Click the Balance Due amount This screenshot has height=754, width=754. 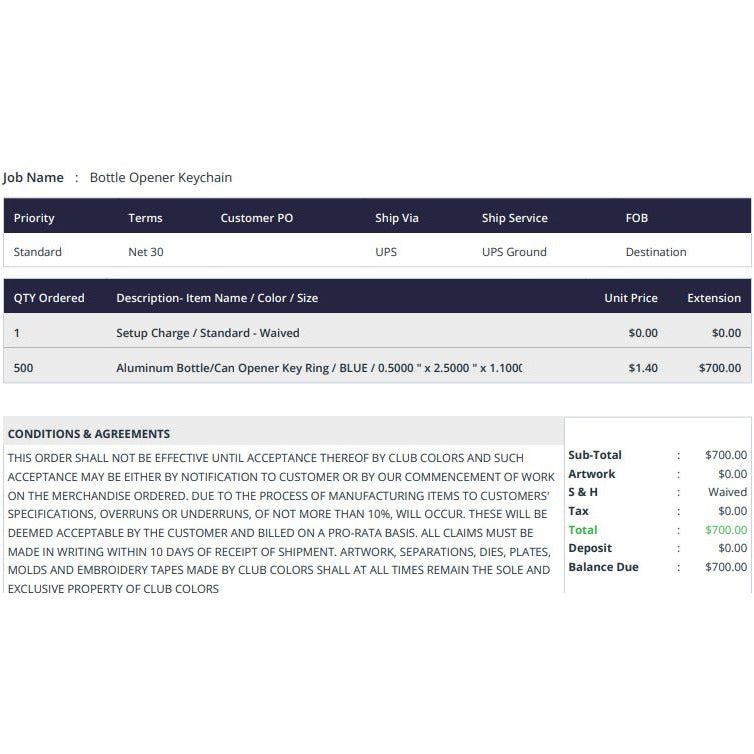pyautogui.click(x=726, y=567)
